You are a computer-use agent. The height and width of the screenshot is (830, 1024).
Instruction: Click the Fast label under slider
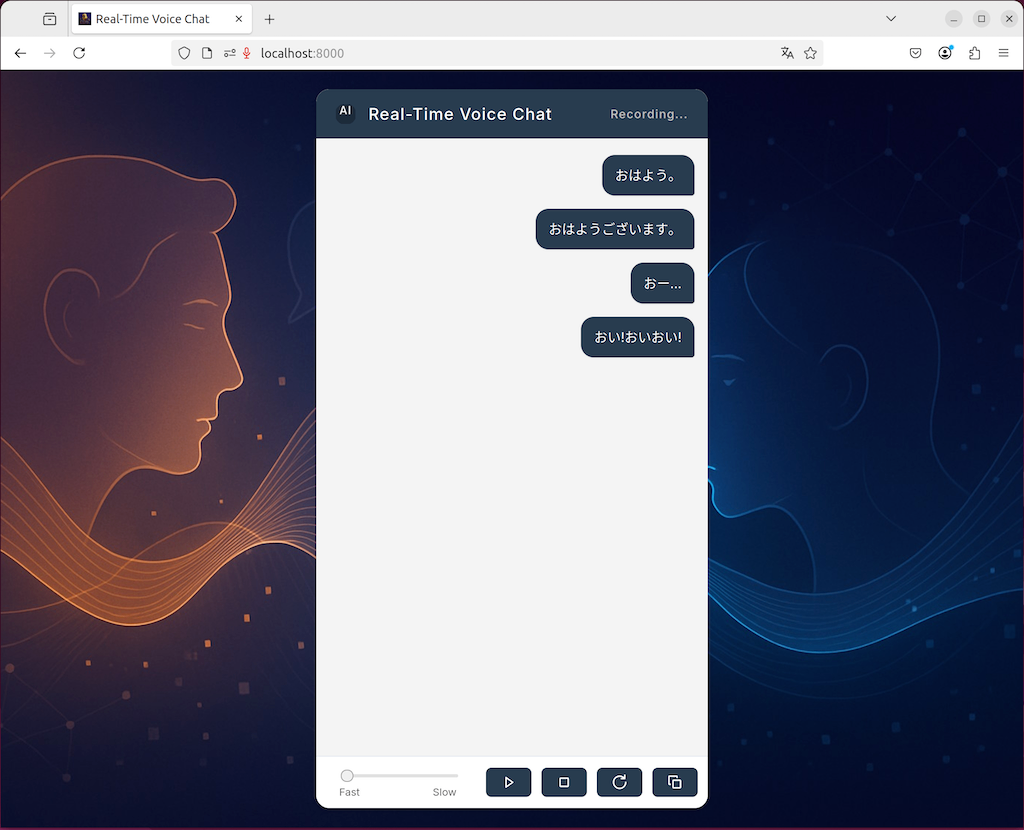point(349,792)
